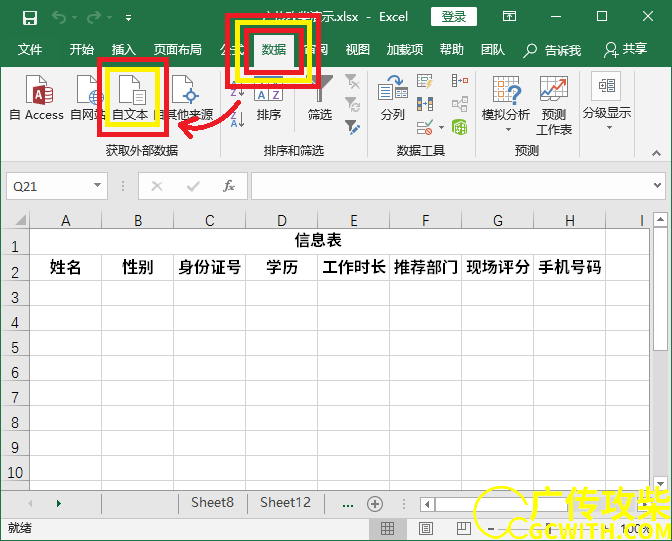Image resolution: width=672 pixels, height=541 pixels.
Task: Click the 登录 (Sign in) button
Action: click(453, 17)
